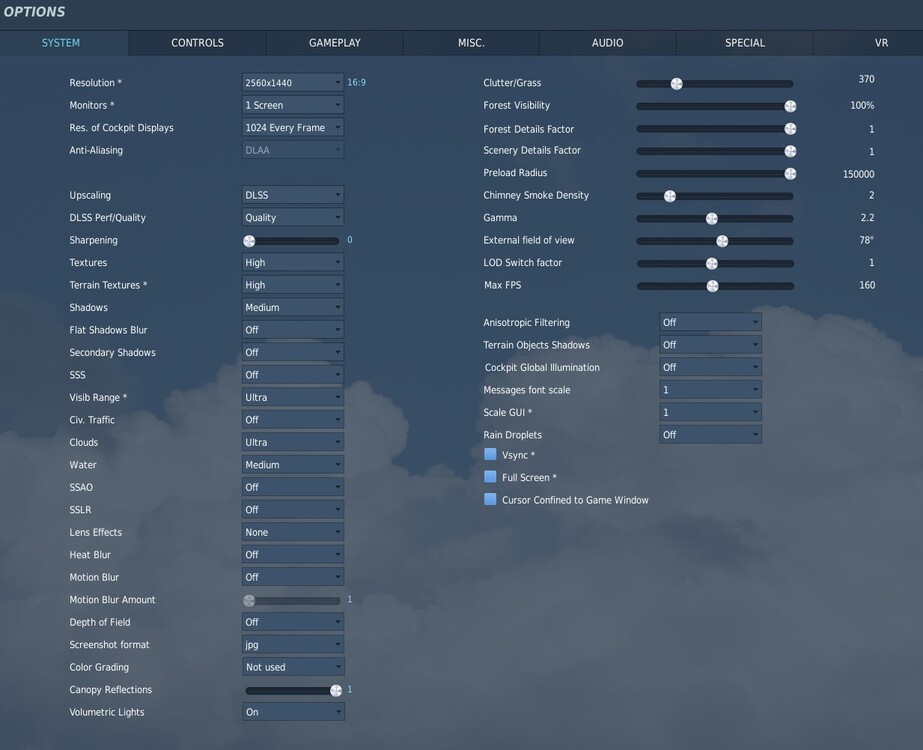Image resolution: width=923 pixels, height=750 pixels.
Task: Expand the Volumetric Lights dropdown
Action: [292, 712]
